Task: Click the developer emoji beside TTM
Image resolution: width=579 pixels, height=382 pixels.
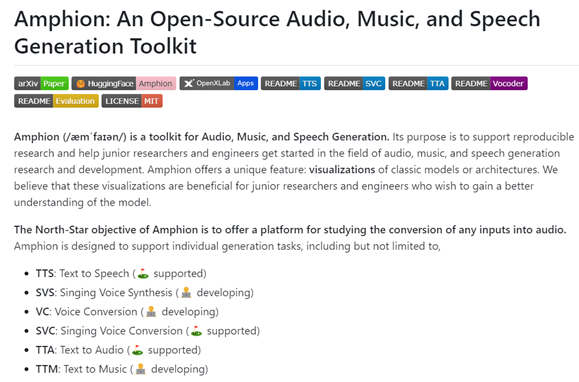Action: 141,369
